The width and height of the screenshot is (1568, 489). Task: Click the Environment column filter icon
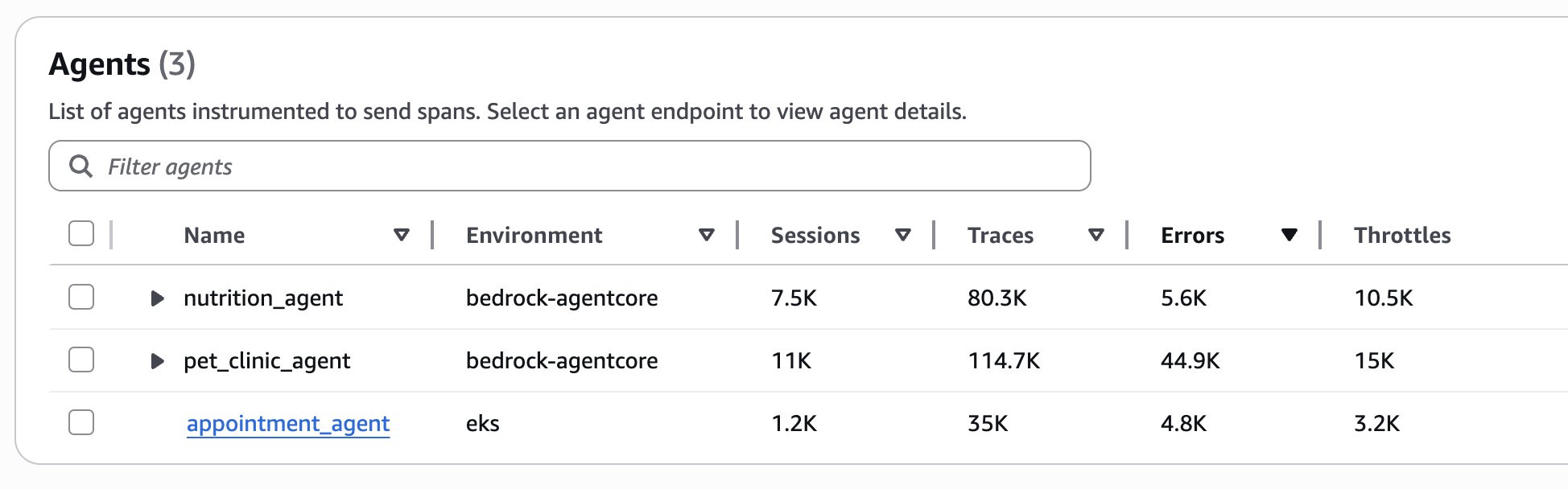[x=706, y=234]
